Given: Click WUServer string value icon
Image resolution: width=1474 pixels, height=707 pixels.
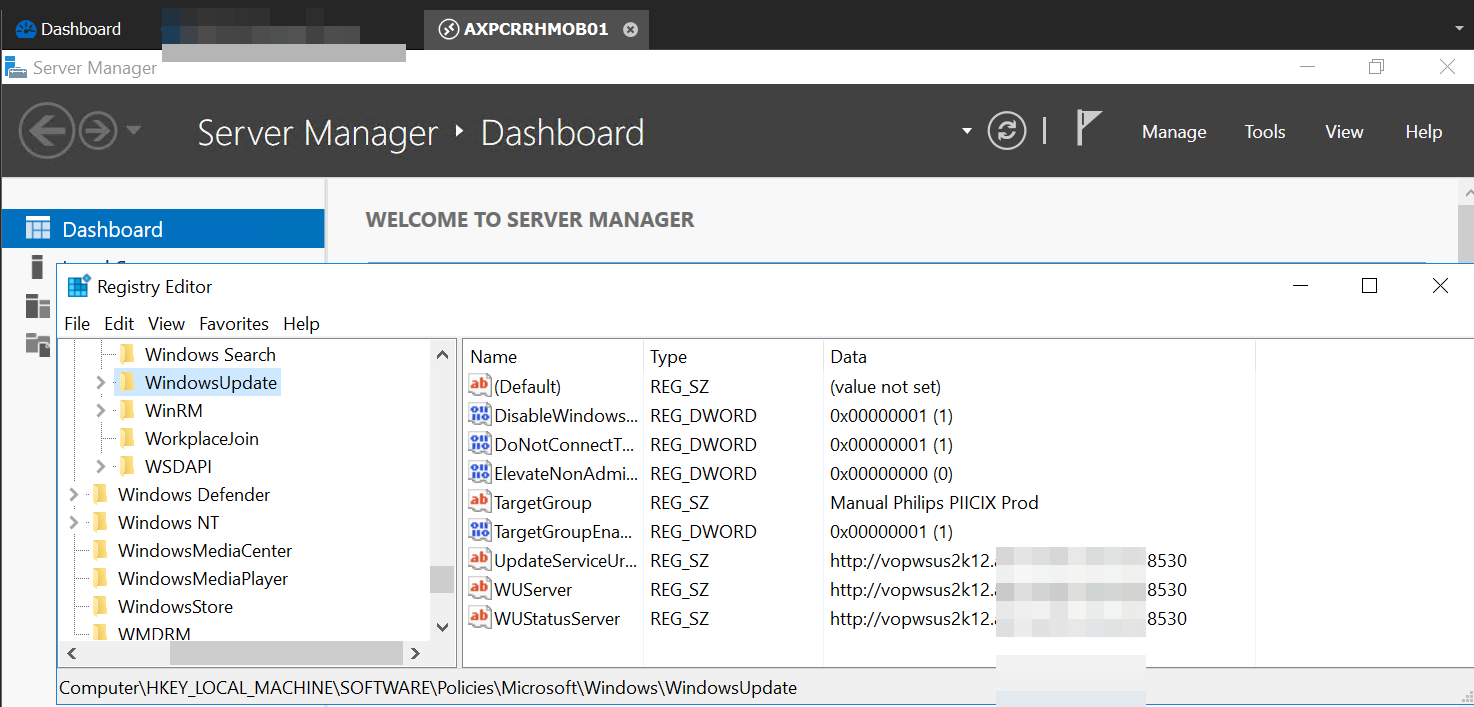Looking at the screenshot, I should click(480, 589).
